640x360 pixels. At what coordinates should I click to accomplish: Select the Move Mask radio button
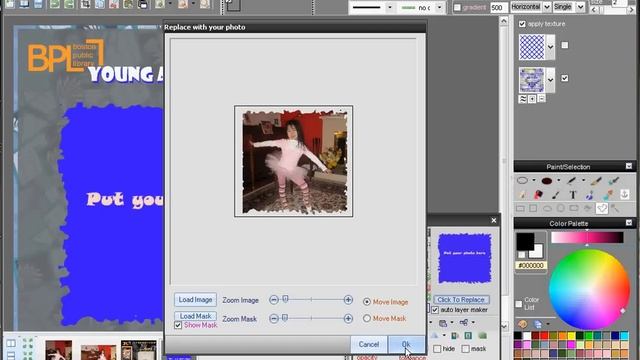click(x=367, y=318)
